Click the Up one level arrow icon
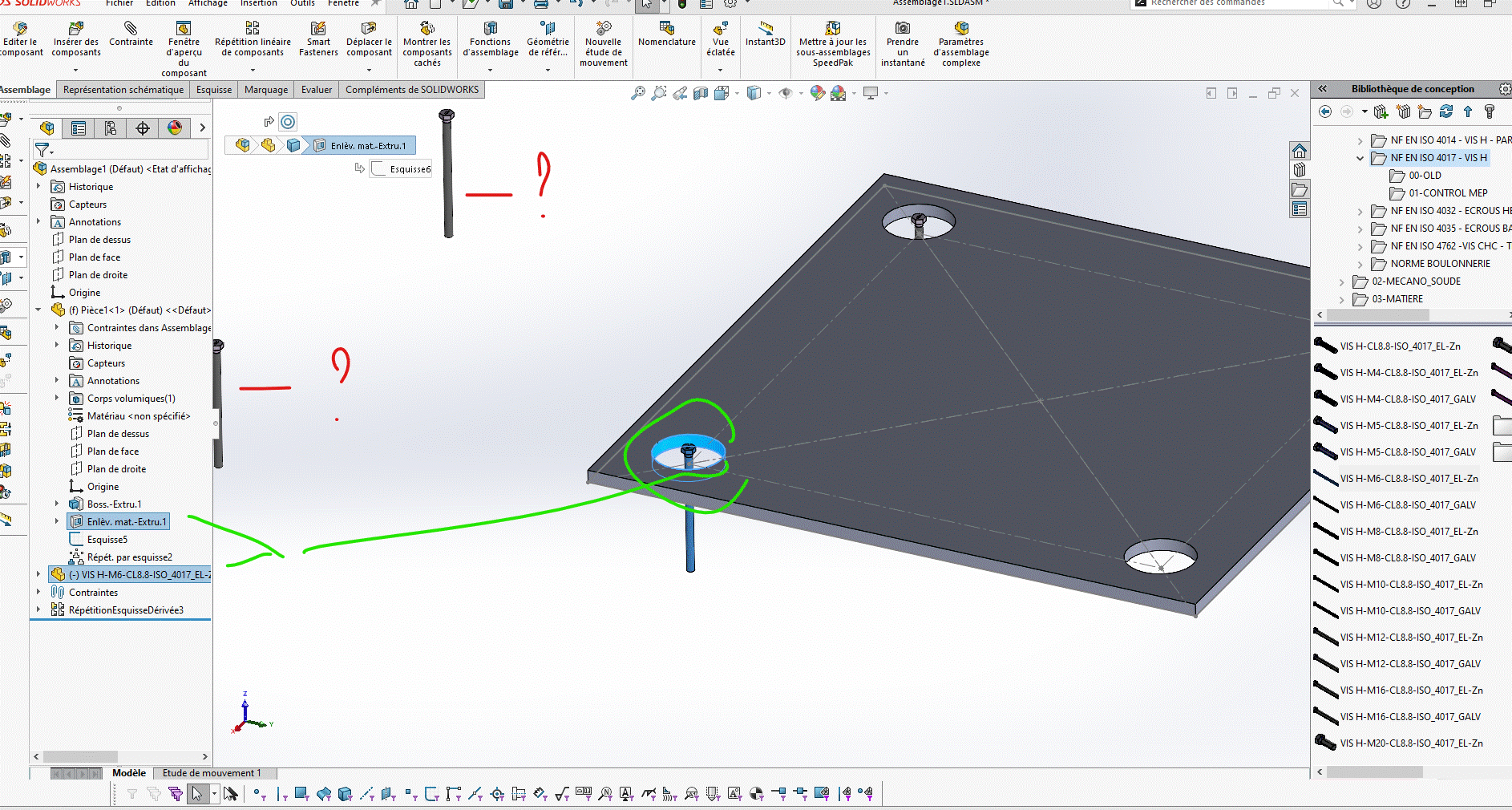The image size is (1512, 810). (x=1468, y=111)
